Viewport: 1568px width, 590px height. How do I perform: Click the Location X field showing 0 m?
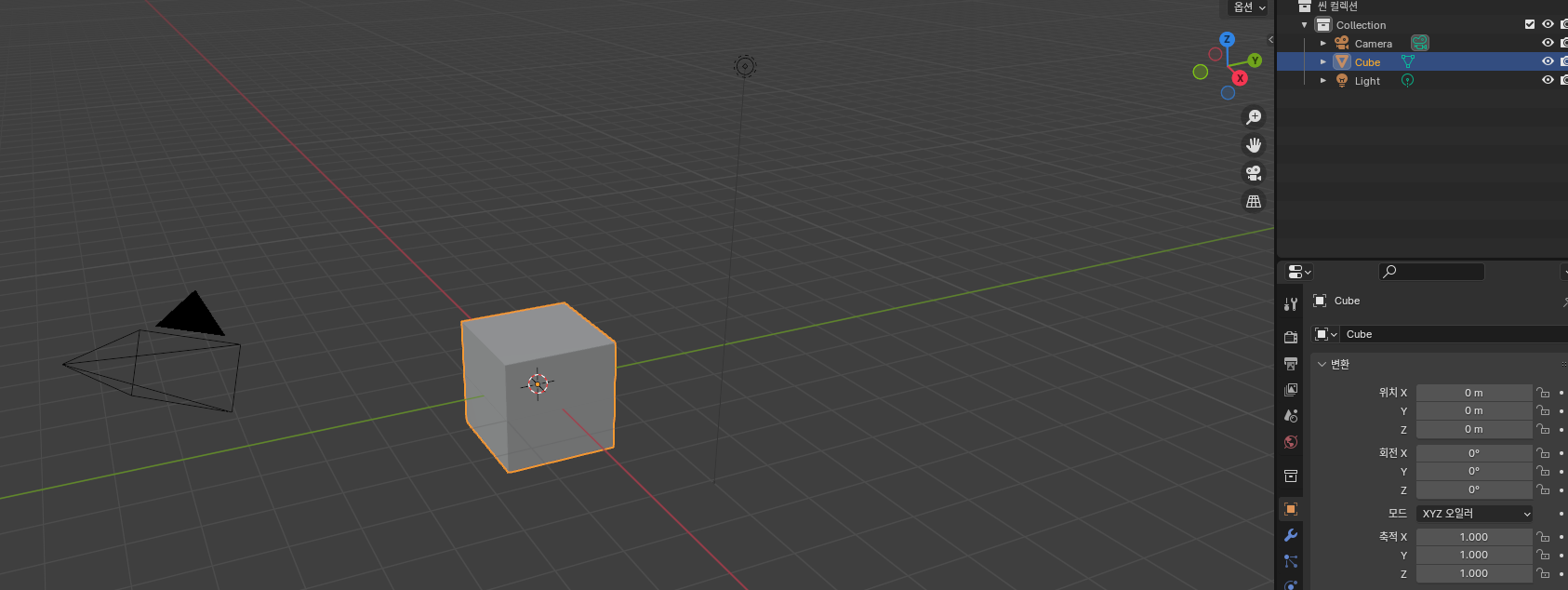click(x=1474, y=393)
